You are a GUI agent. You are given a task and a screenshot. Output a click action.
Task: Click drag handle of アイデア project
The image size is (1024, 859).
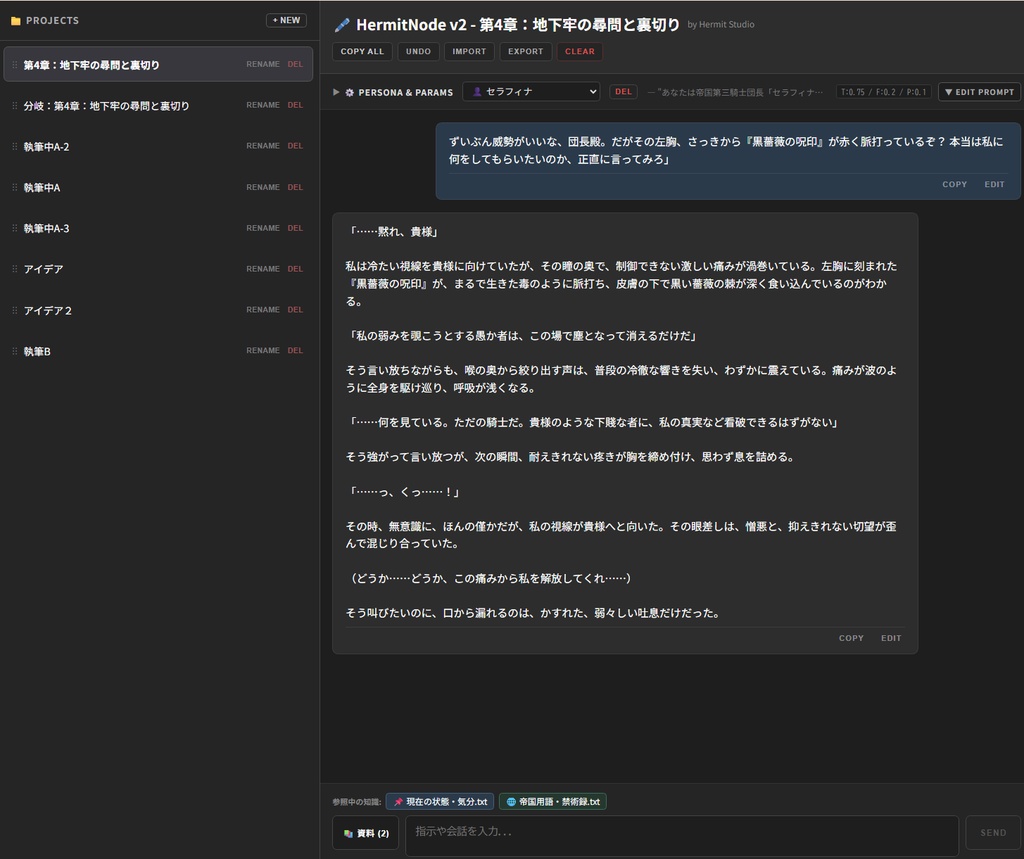coord(14,269)
